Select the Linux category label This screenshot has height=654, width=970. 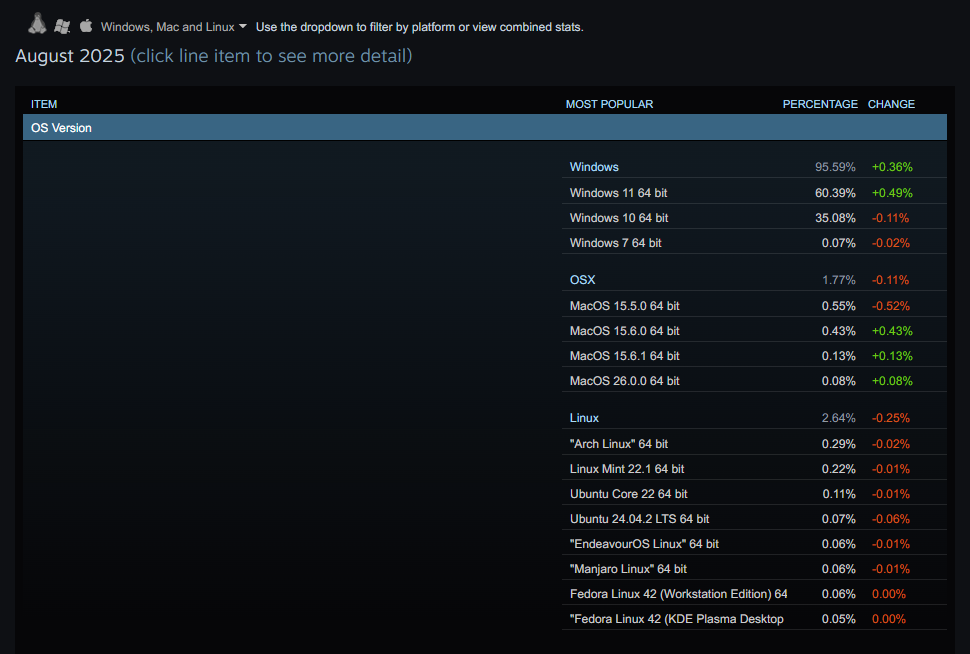click(x=584, y=418)
